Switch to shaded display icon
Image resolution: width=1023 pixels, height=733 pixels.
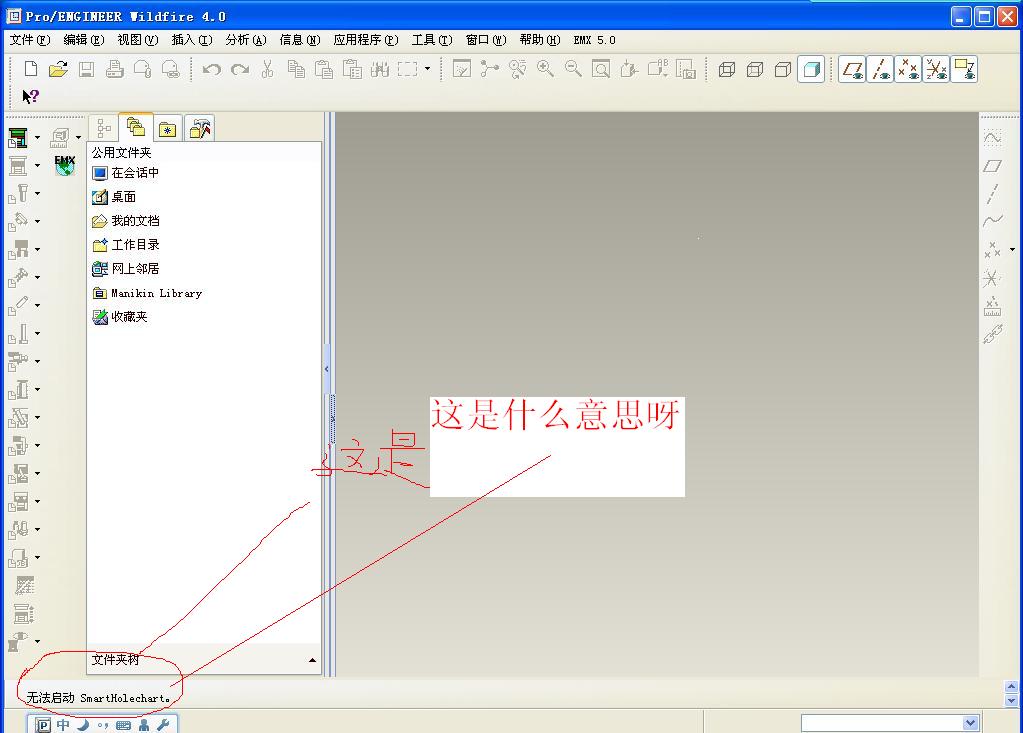812,70
